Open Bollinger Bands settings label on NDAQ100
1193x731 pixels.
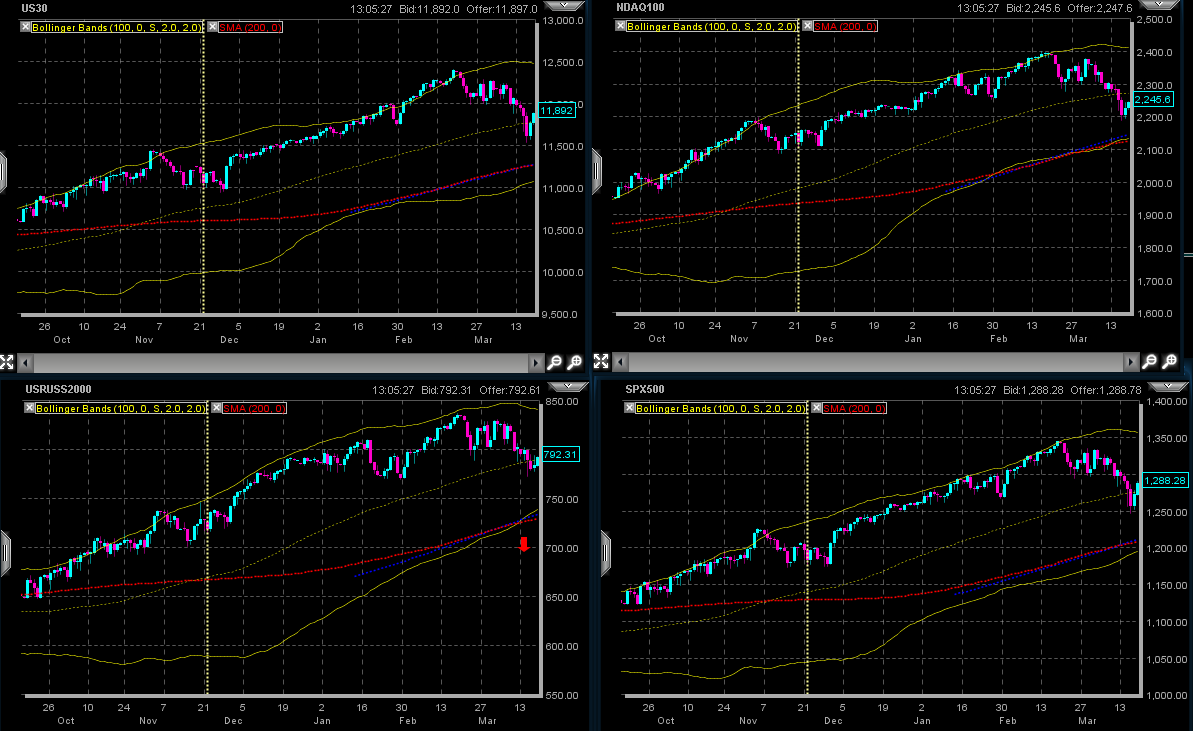tap(712, 26)
